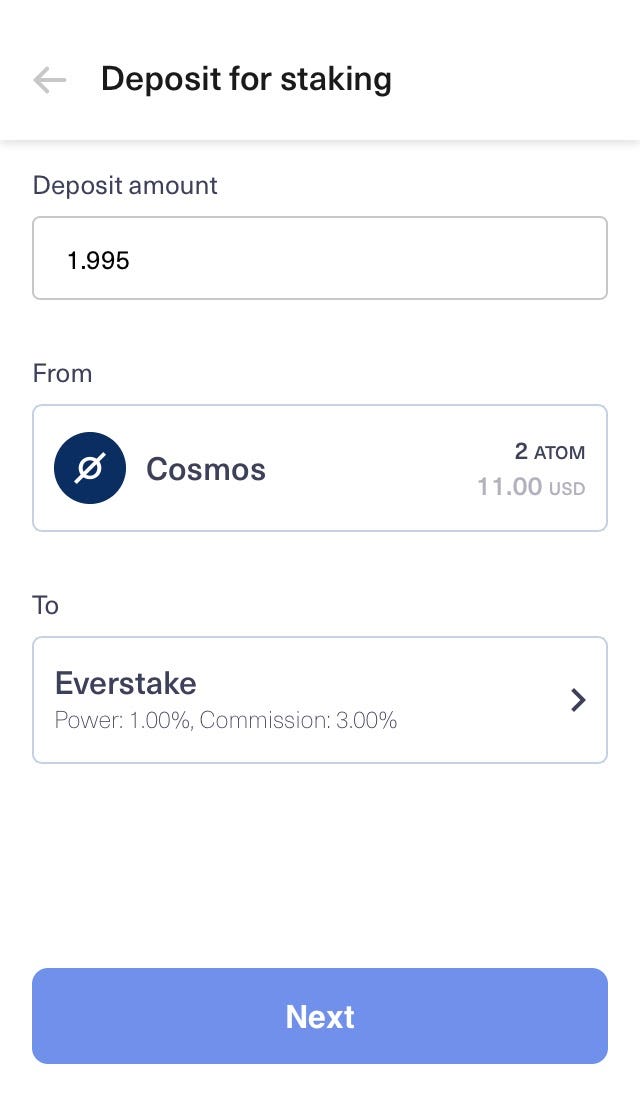
Task: Select the Cosmos wallet name
Action: click(205, 469)
